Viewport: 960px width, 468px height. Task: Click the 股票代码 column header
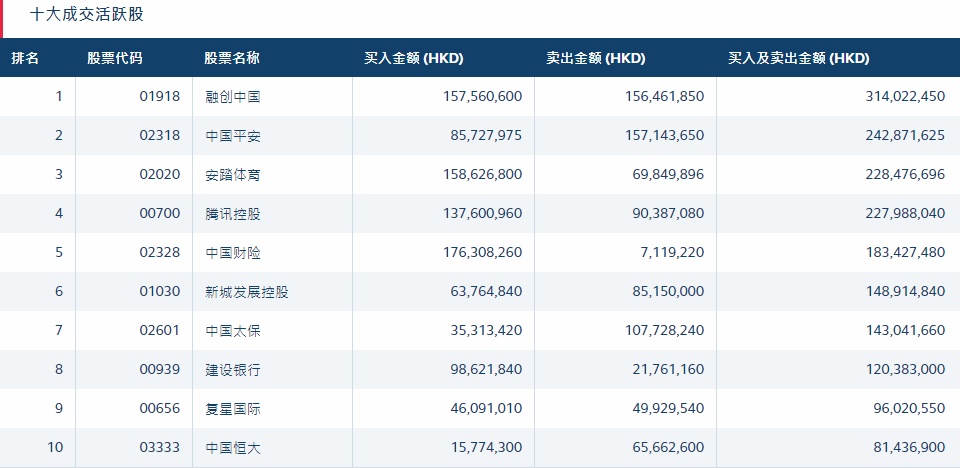click(114, 58)
